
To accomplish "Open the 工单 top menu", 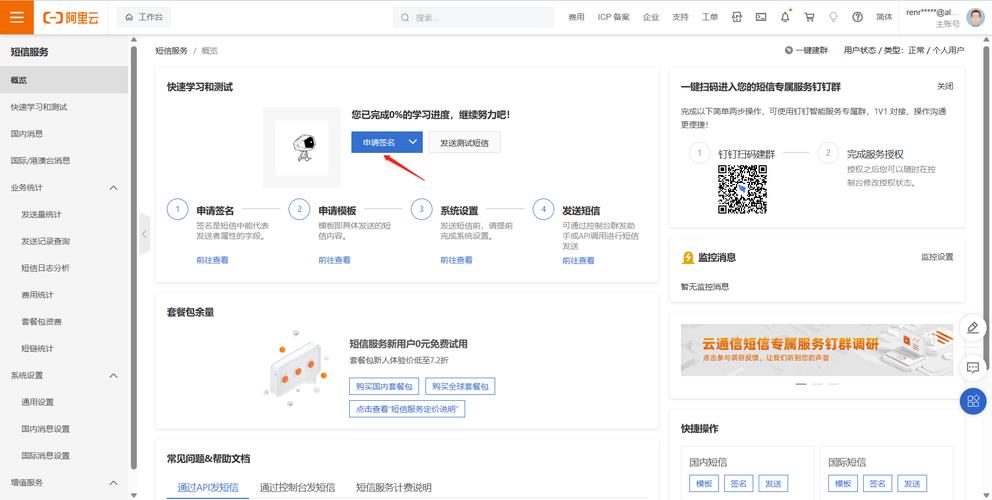I will click(x=709, y=18).
